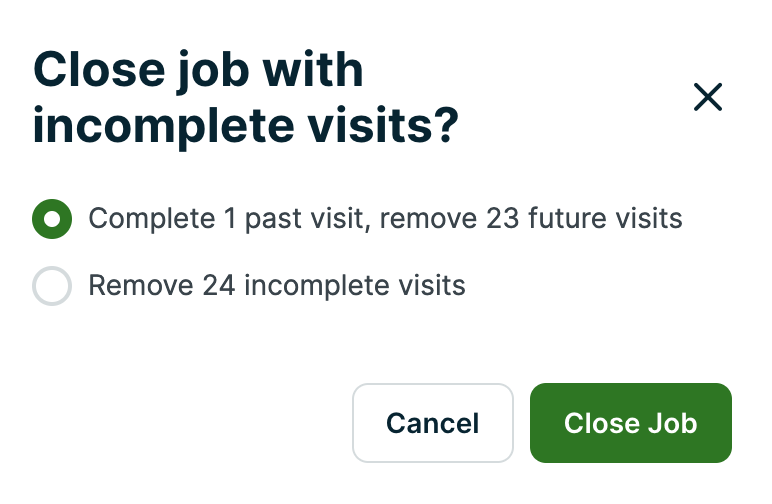Choose the unselected empty radio circle
772x504 pixels.
pos(52,286)
